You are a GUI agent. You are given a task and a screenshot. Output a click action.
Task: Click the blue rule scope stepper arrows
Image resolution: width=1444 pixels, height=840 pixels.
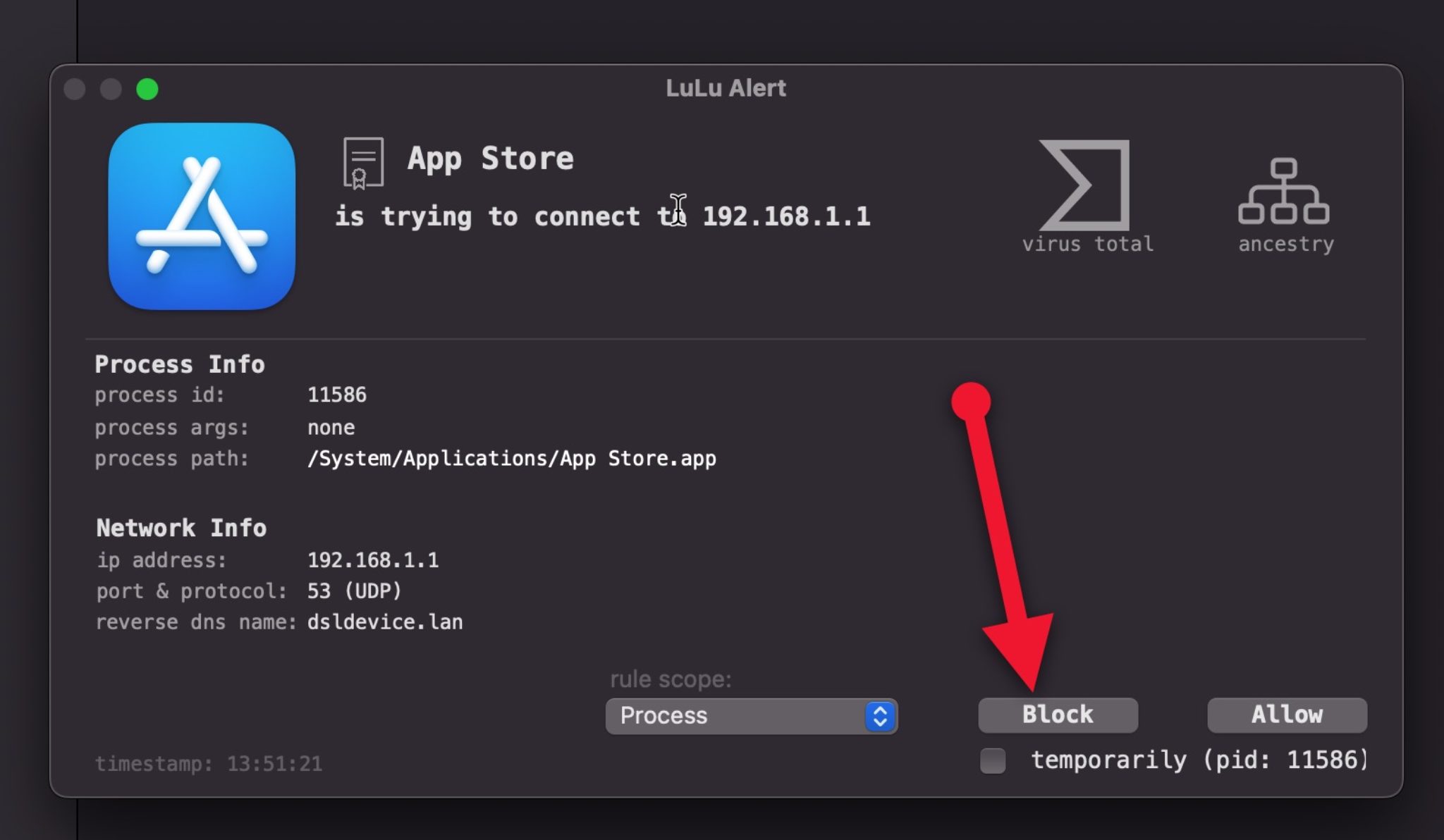880,716
